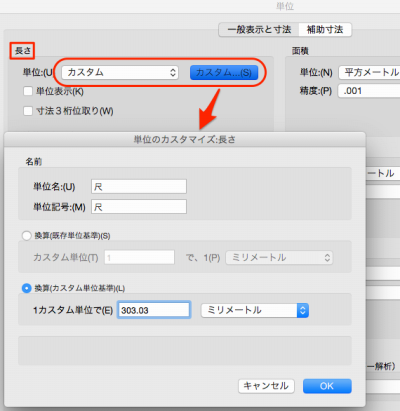Click the 単位のカスタマイズ:長さ title bar
The width and height of the screenshot is (400, 411).
point(185,139)
